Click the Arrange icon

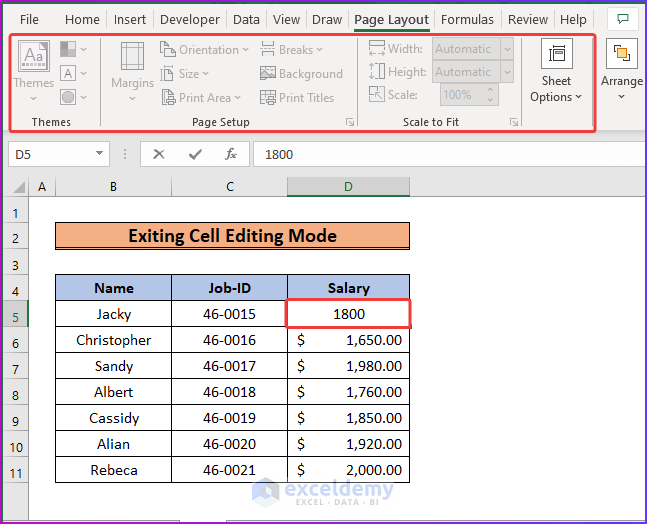tap(622, 53)
